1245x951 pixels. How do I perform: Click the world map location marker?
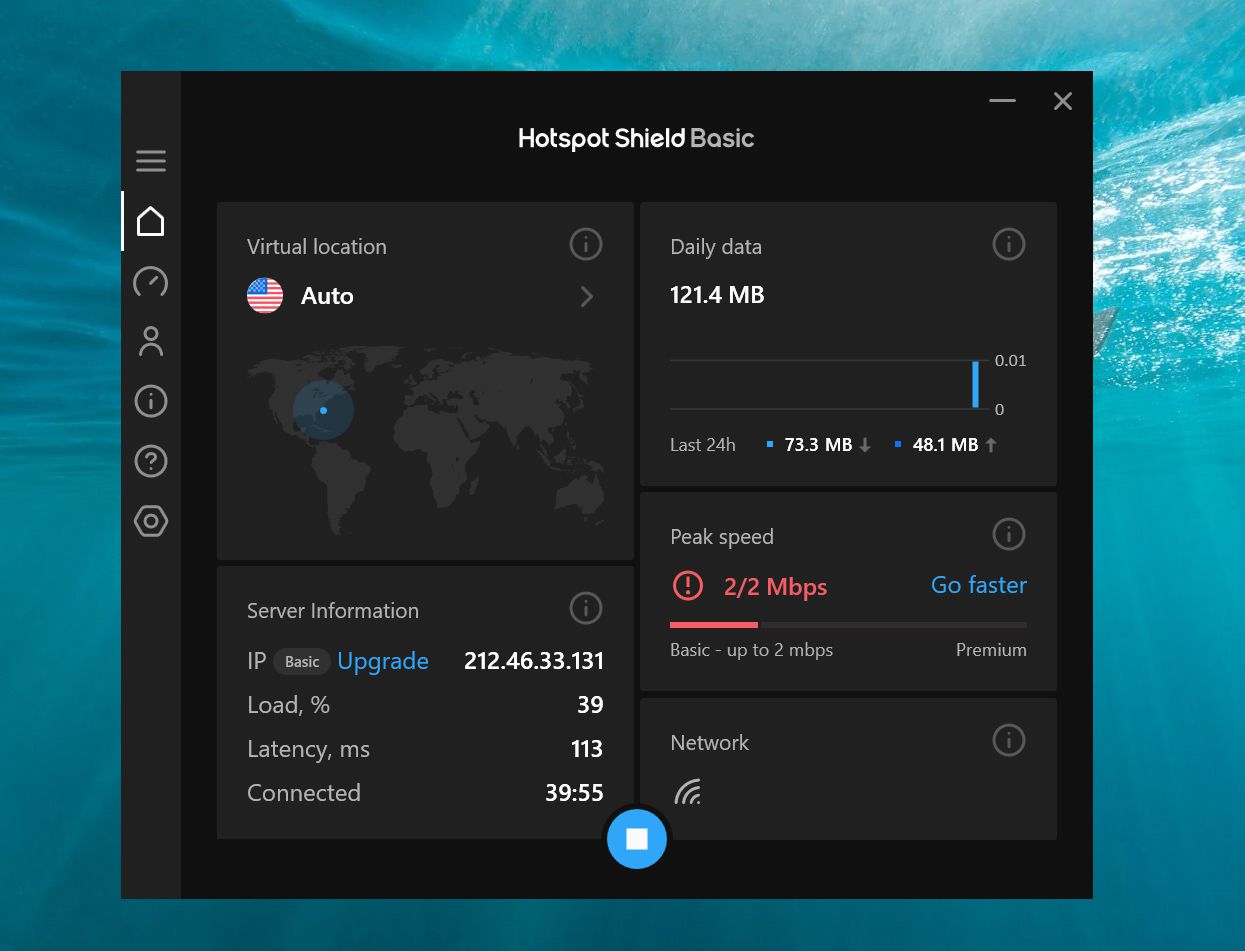pos(323,410)
